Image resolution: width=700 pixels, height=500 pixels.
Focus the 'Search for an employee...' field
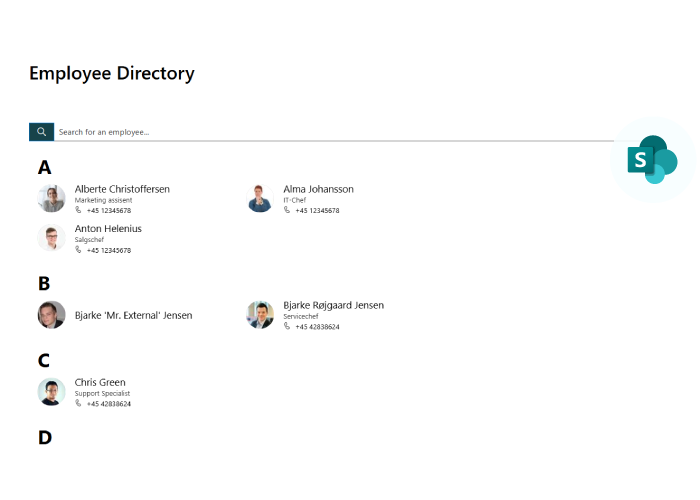(x=334, y=132)
